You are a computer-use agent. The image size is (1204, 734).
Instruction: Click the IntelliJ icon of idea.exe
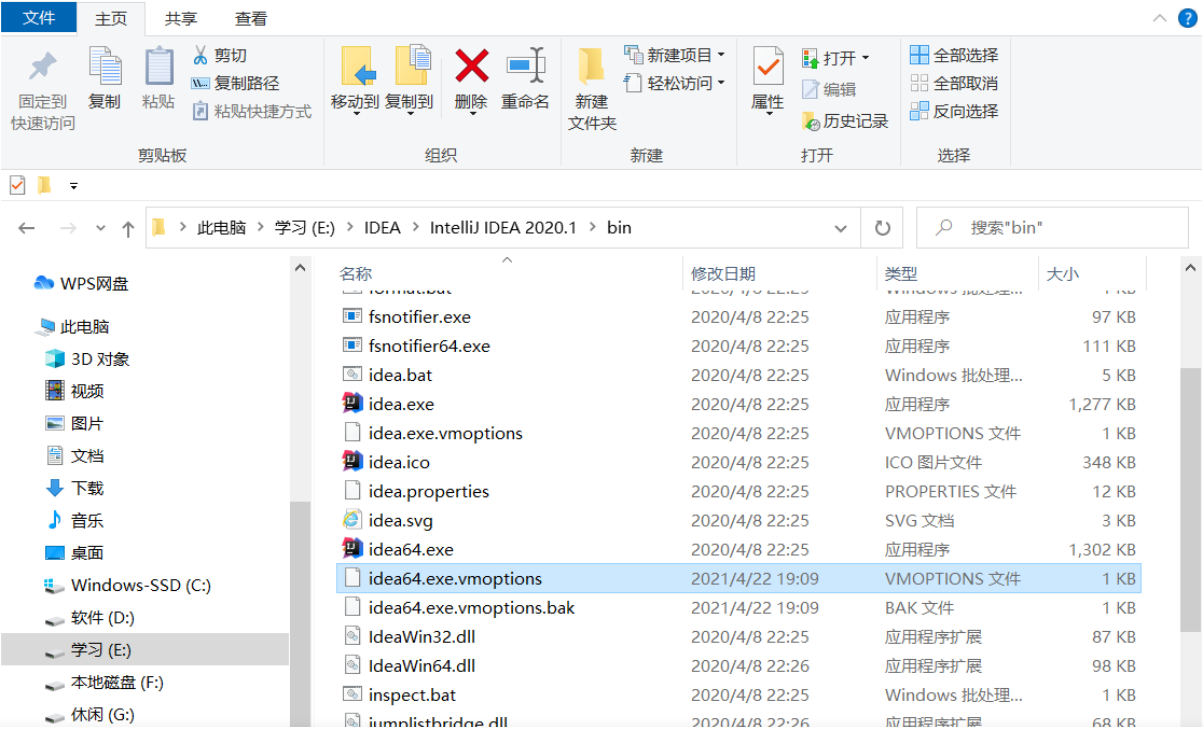[x=351, y=404]
